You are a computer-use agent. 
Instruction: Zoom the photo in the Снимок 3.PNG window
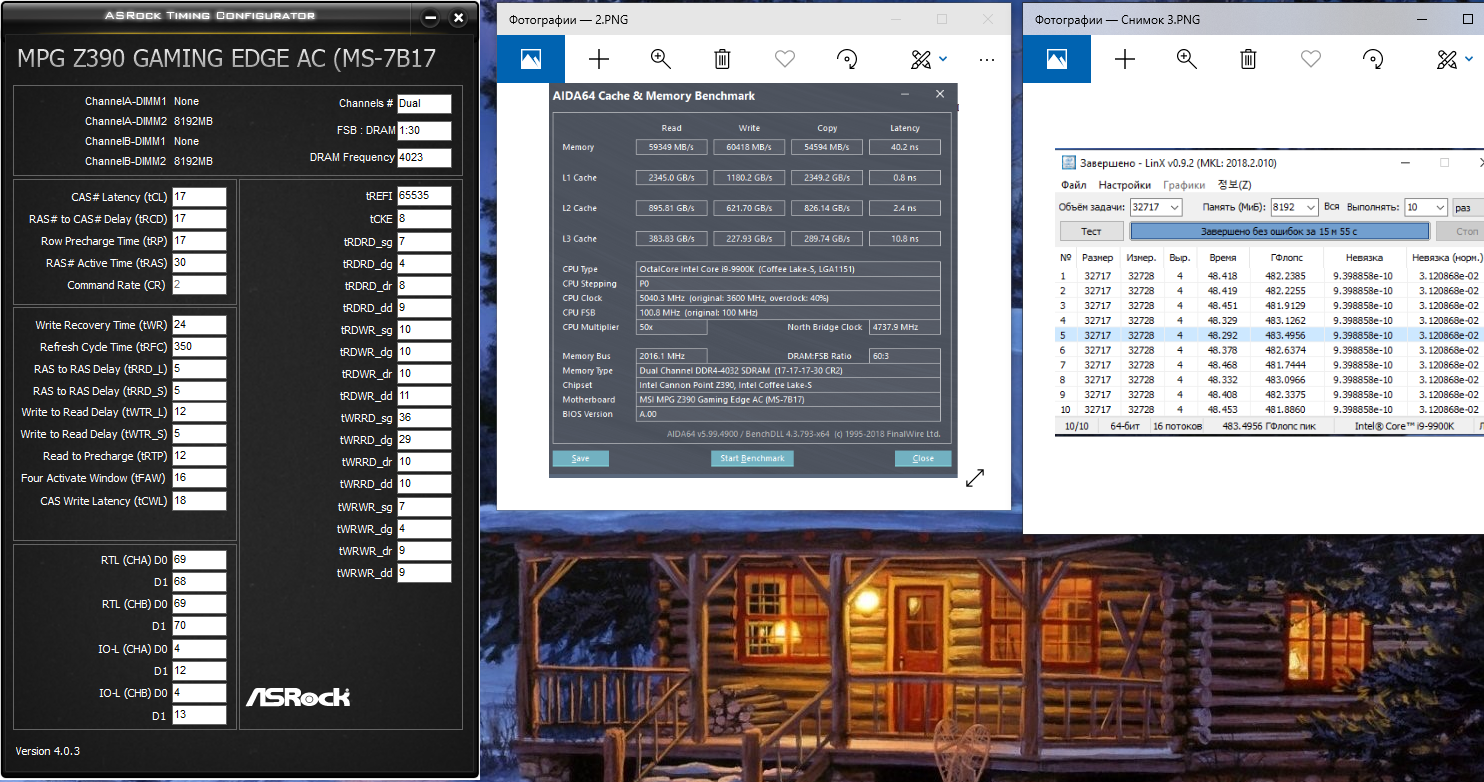pos(1187,60)
